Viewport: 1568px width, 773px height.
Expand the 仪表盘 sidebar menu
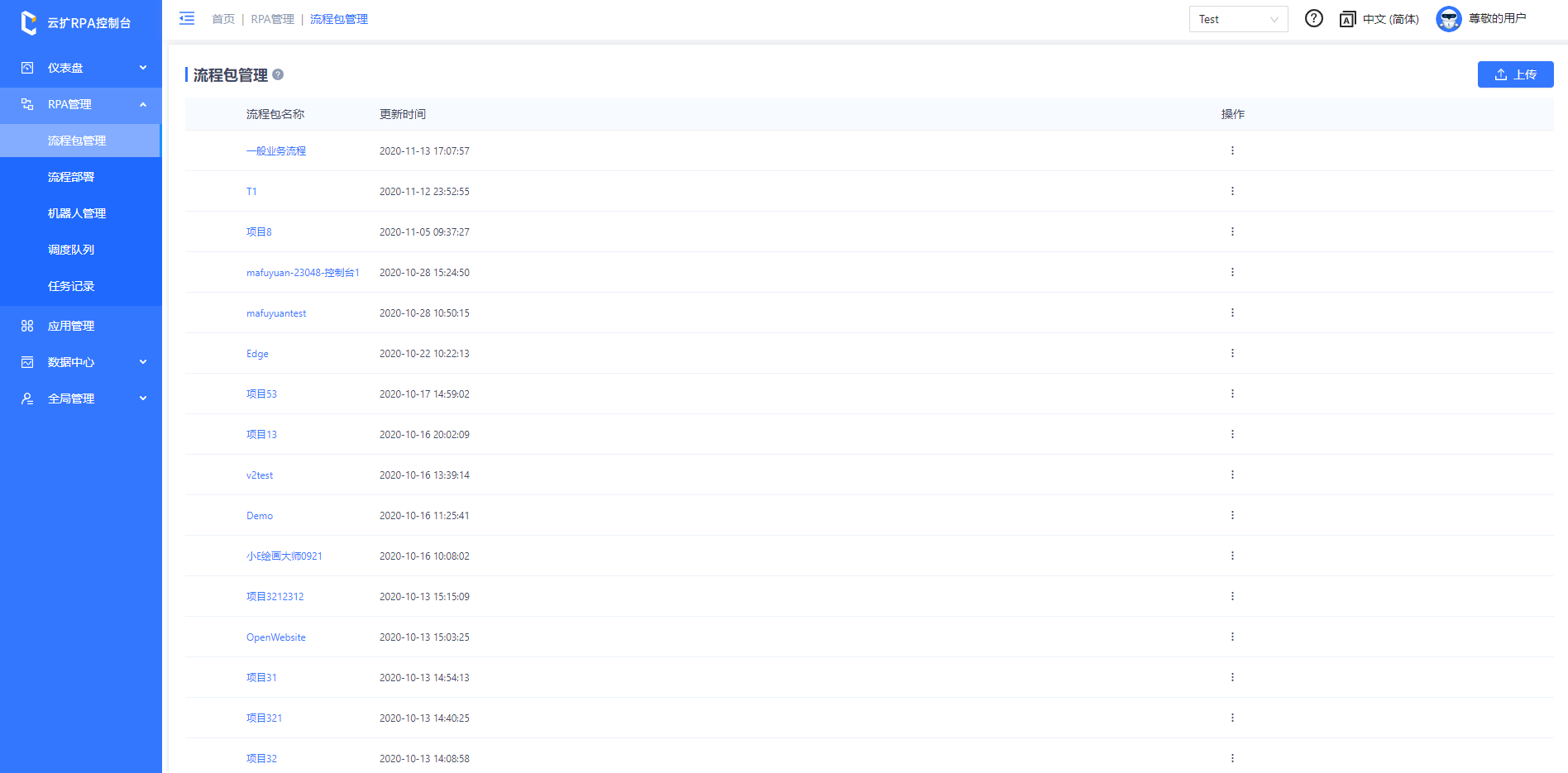[x=81, y=68]
